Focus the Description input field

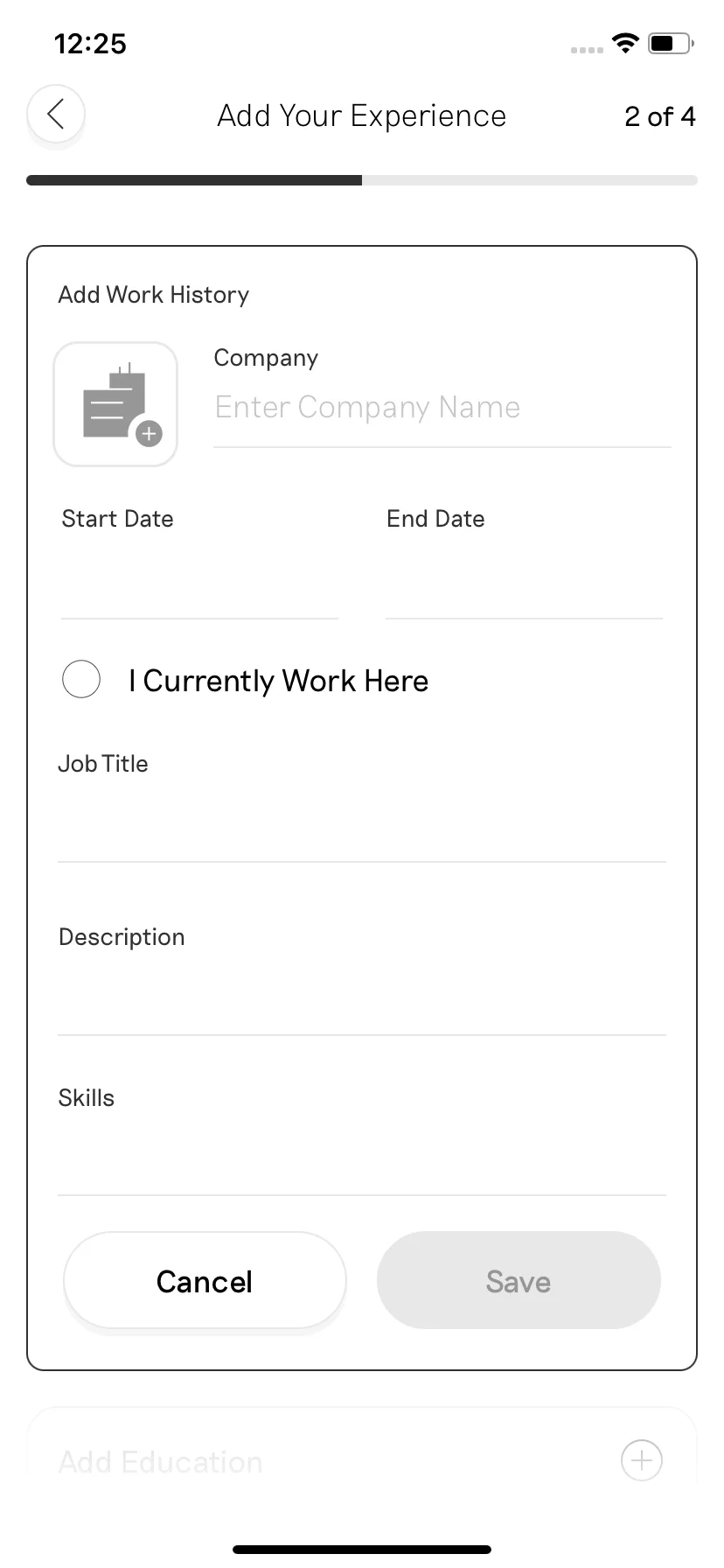tap(362, 997)
